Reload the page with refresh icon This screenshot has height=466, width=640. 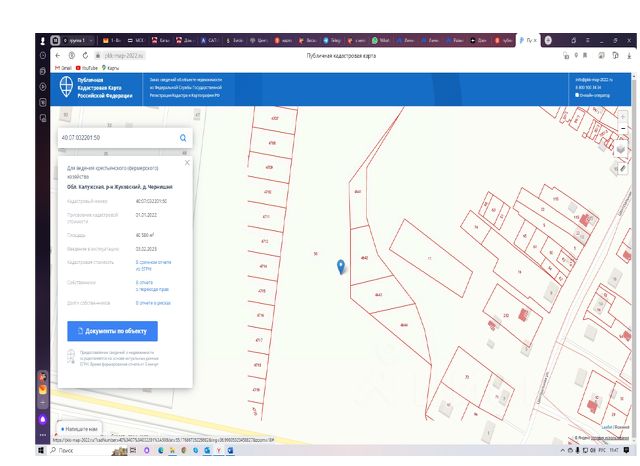click(85, 55)
